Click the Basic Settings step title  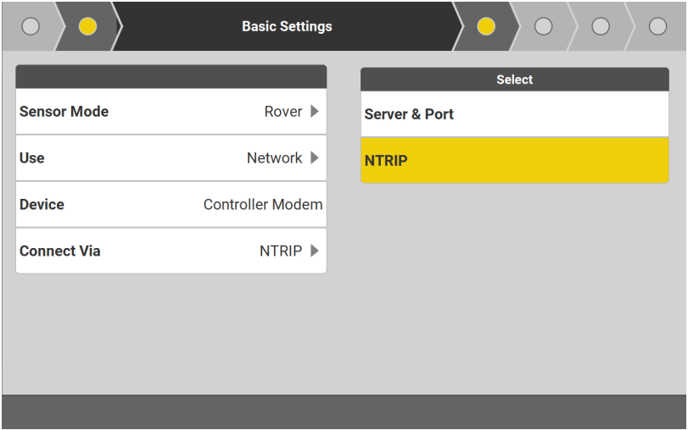(287, 27)
